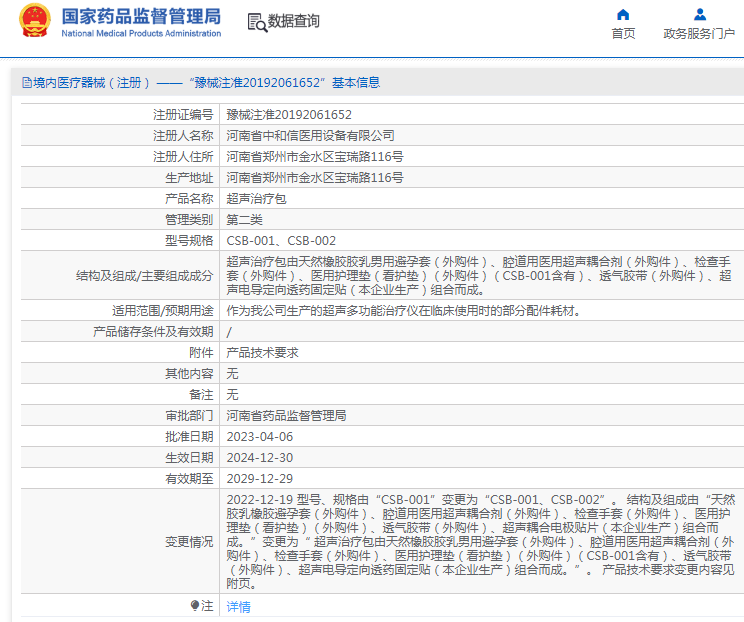Click the slash value for storage conditions
Viewport: 744px width, 622px height.
pyautogui.click(x=229, y=332)
